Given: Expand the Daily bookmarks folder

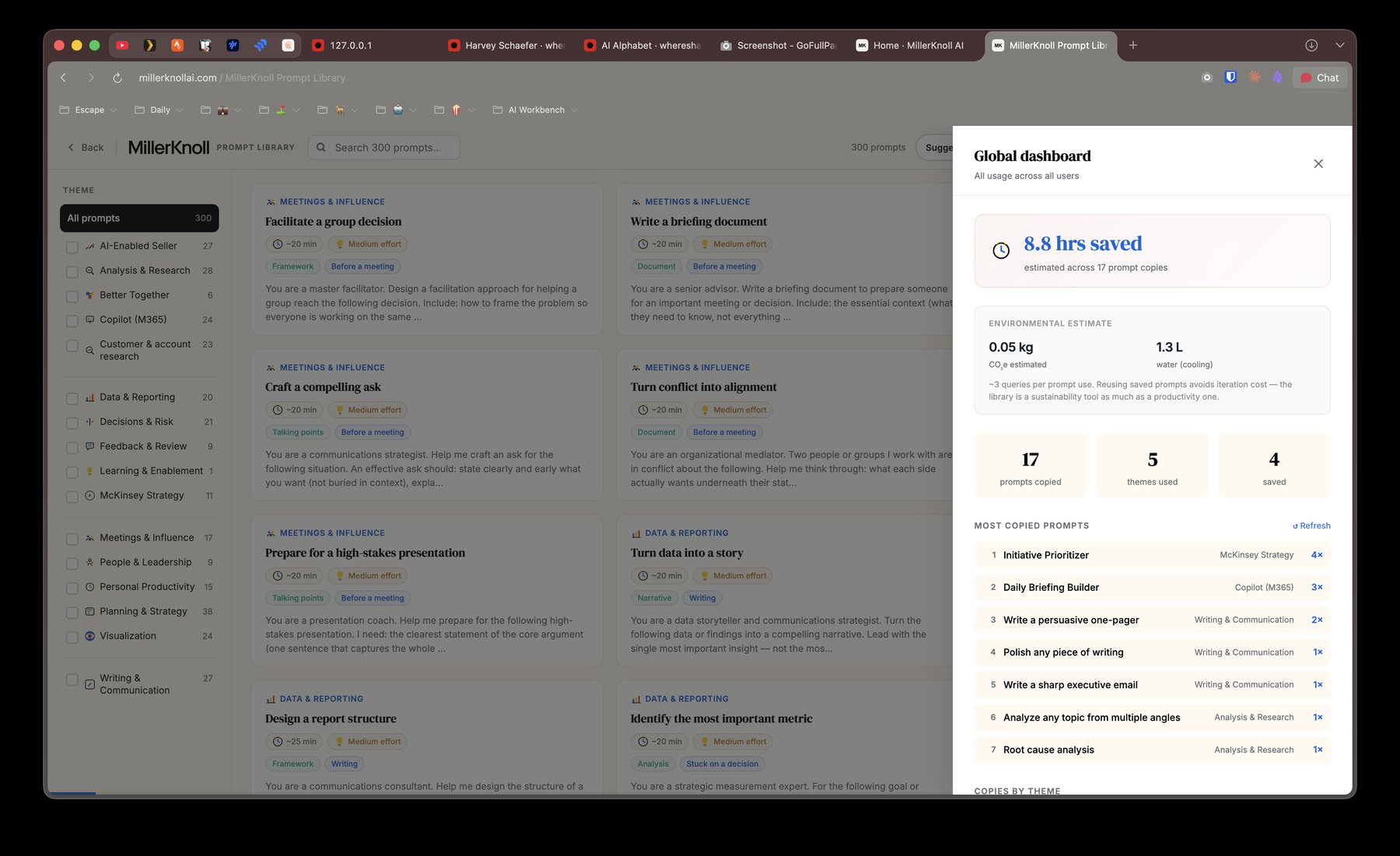Looking at the screenshot, I should (159, 110).
